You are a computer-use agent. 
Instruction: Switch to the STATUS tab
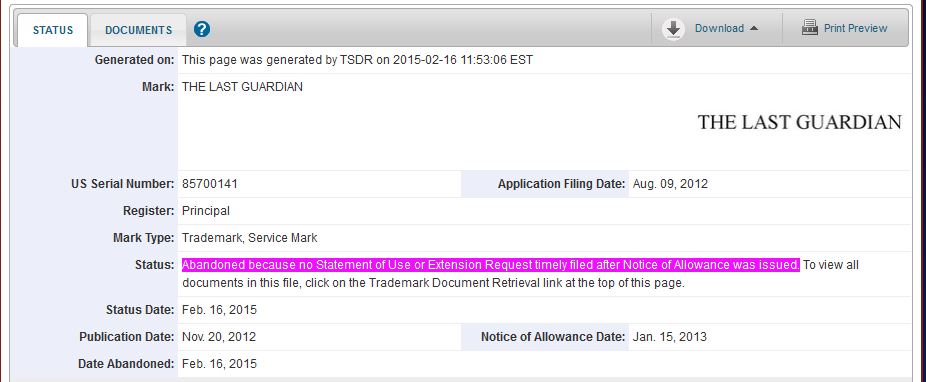53,30
